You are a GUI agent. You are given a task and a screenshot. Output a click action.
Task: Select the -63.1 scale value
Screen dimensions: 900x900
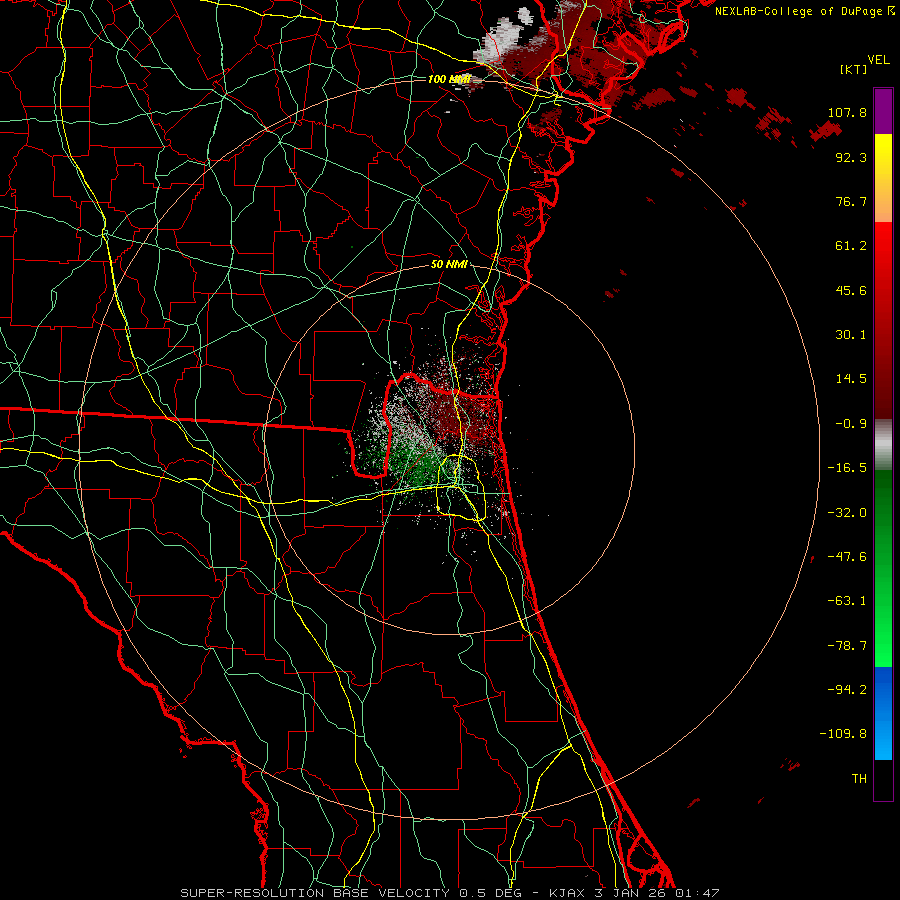(x=847, y=601)
